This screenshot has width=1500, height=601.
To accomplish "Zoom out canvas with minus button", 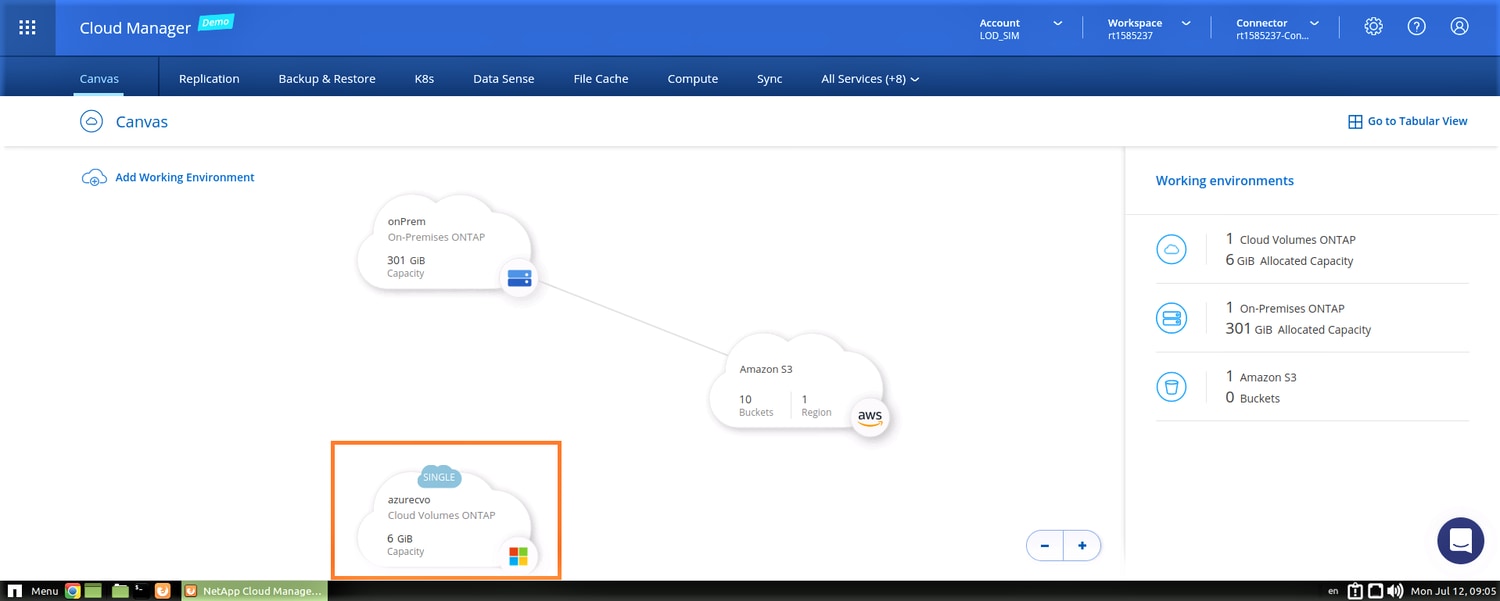I will click(1045, 546).
